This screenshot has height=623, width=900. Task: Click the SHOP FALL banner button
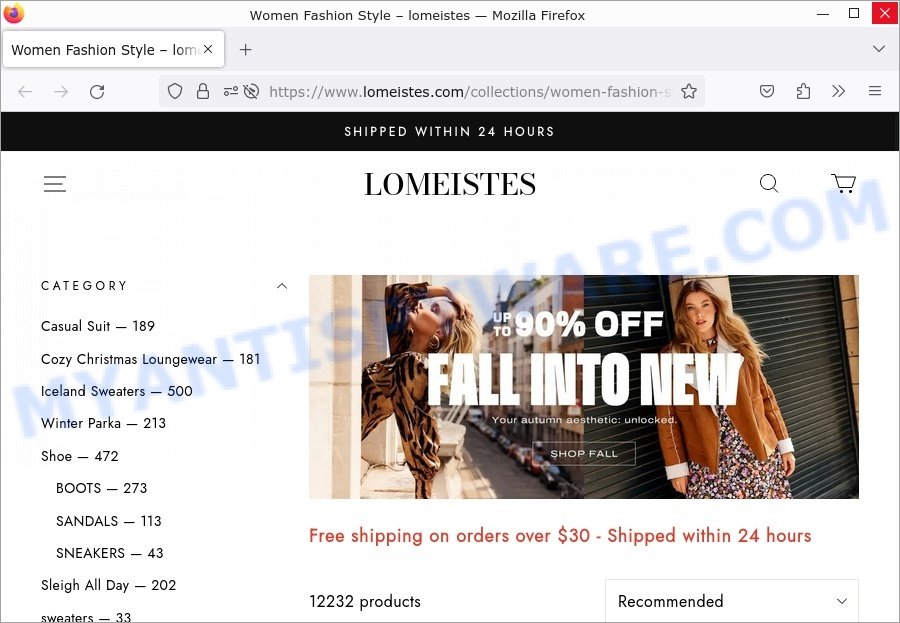(x=584, y=454)
